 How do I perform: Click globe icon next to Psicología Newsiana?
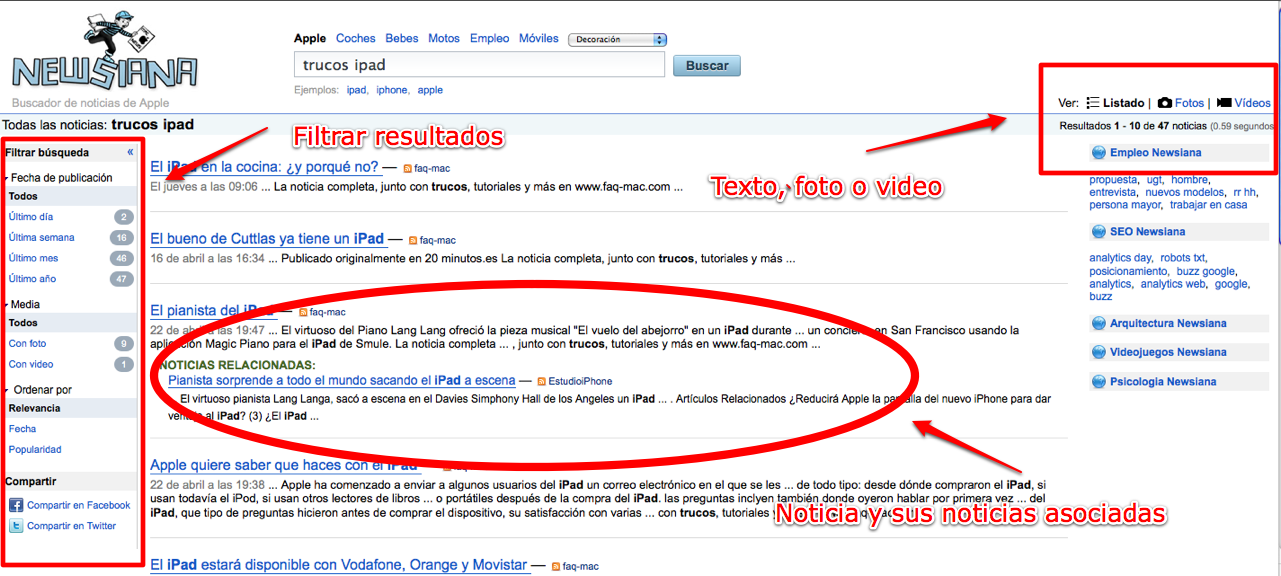pyautogui.click(x=1099, y=382)
